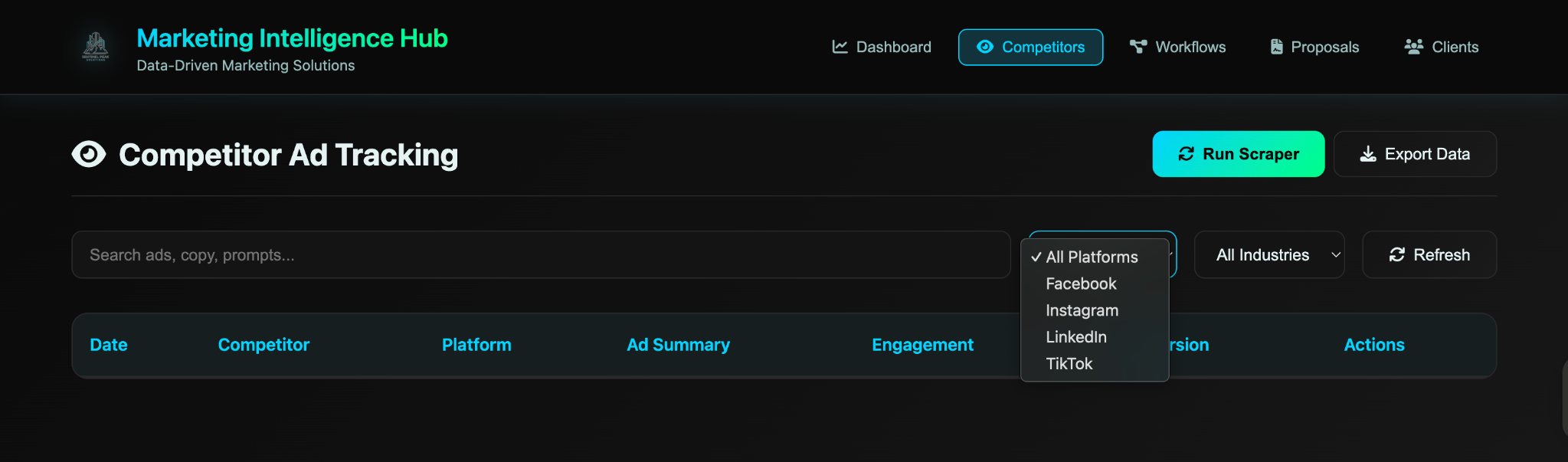Click the Sentinel Peak logo icon
1568x462 pixels.
(x=96, y=47)
